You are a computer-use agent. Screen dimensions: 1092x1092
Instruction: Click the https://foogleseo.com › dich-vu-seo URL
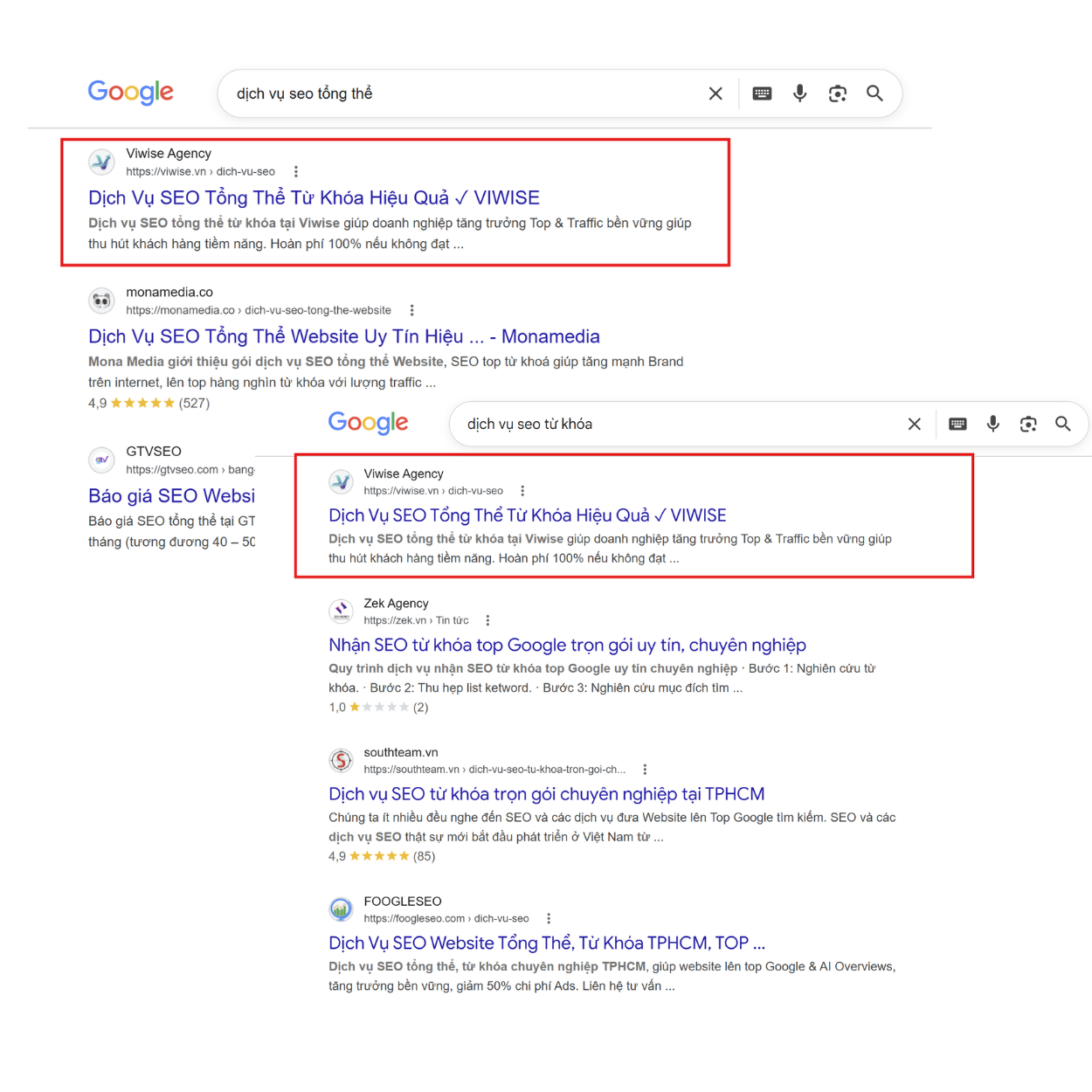tap(446, 918)
